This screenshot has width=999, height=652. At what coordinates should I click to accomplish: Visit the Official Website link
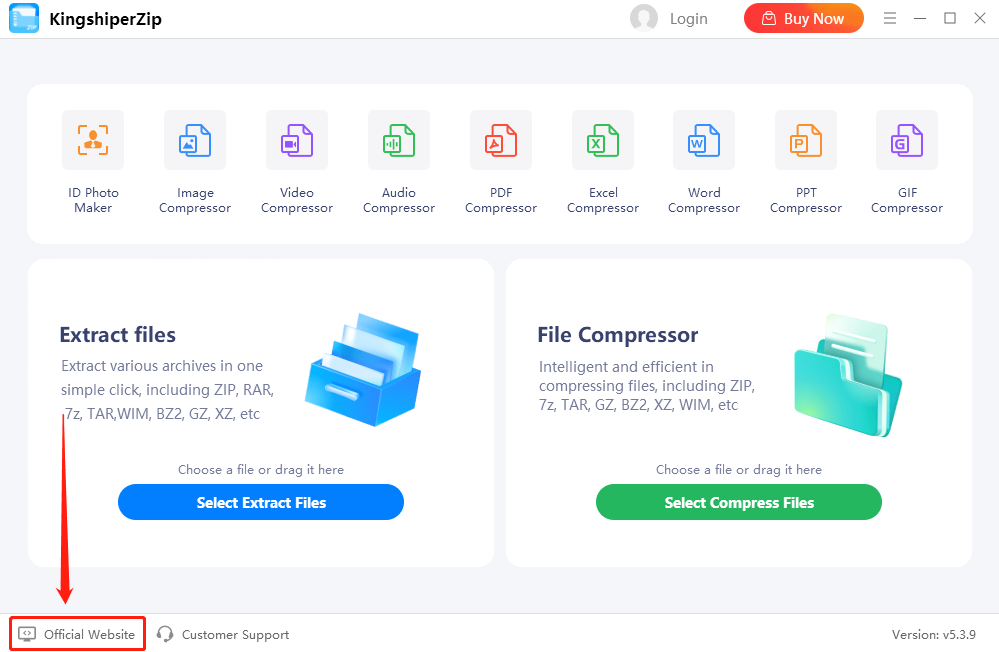click(89, 635)
